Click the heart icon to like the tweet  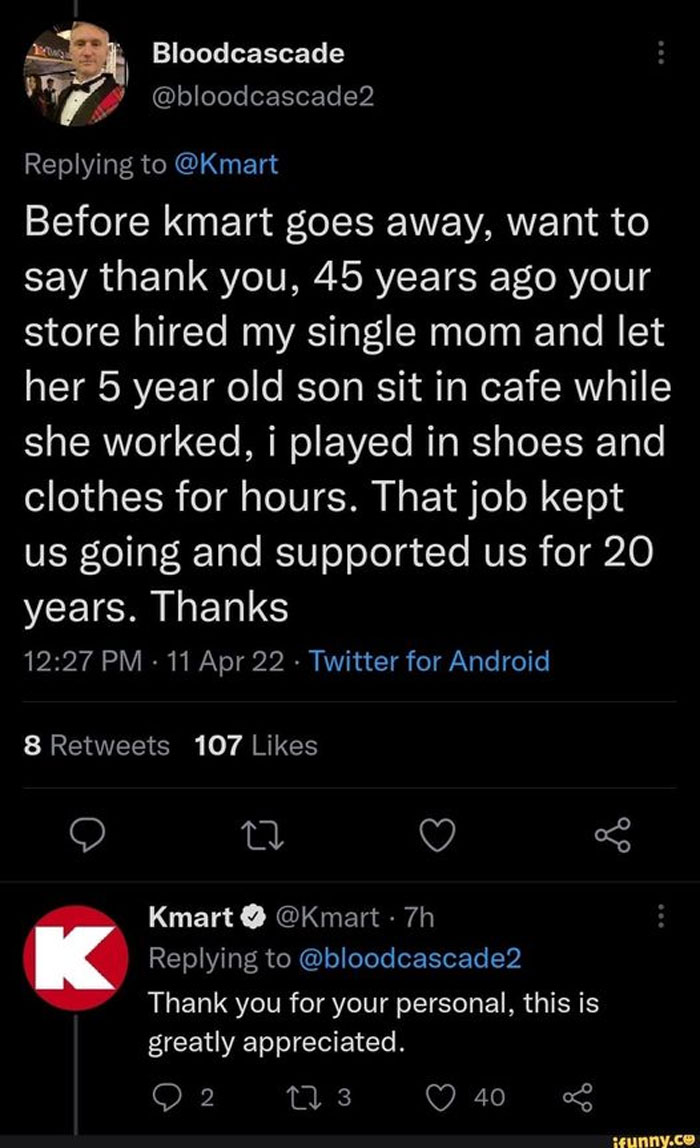click(x=438, y=836)
